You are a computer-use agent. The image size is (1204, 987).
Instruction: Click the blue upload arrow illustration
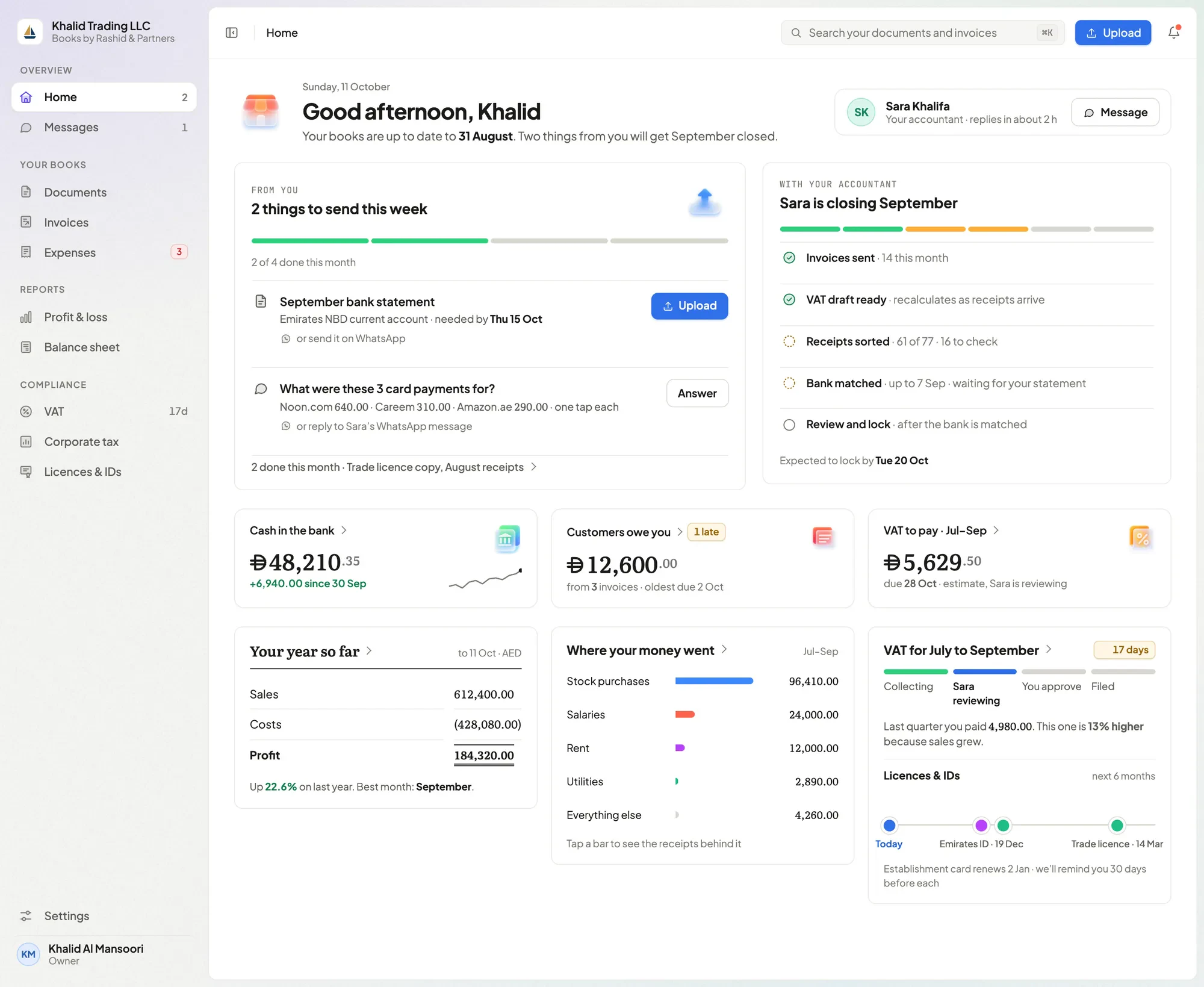pos(705,202)
